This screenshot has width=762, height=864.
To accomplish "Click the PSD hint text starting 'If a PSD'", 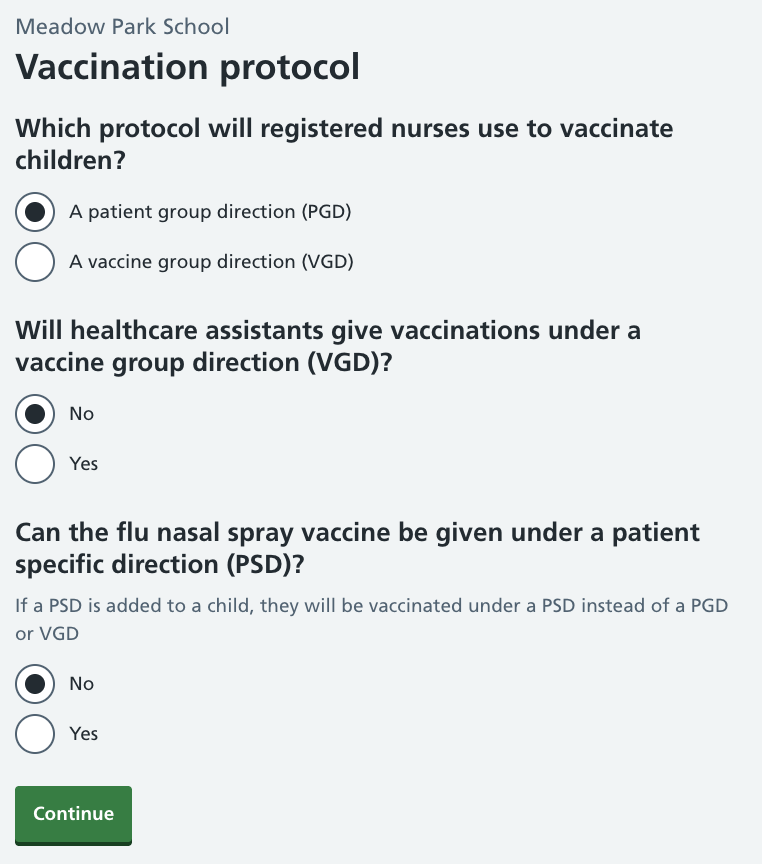I will pos(371,619).
